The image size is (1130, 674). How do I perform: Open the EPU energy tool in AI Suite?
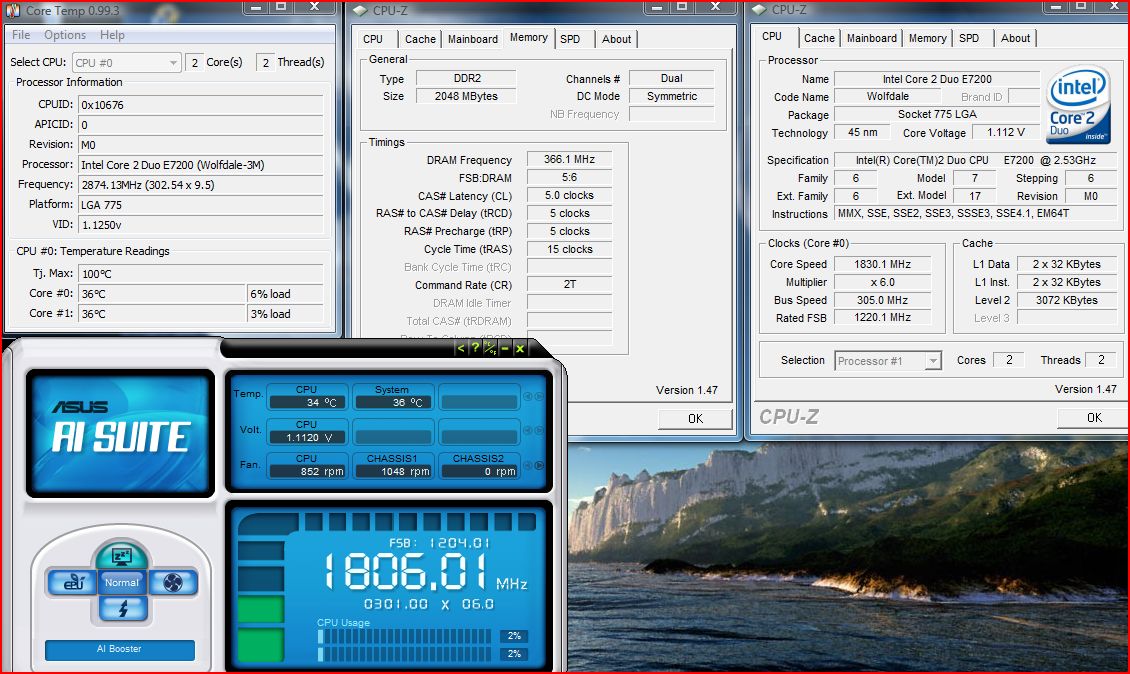coord(71,582)
